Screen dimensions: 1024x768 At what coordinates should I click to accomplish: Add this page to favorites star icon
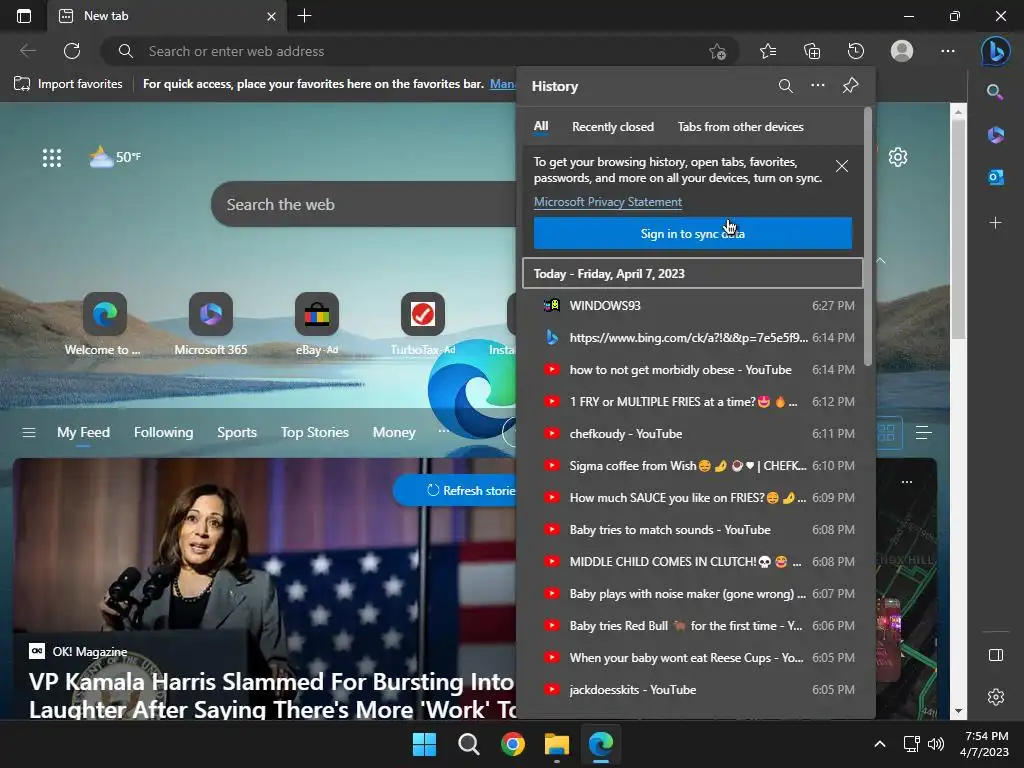(717, 52)
